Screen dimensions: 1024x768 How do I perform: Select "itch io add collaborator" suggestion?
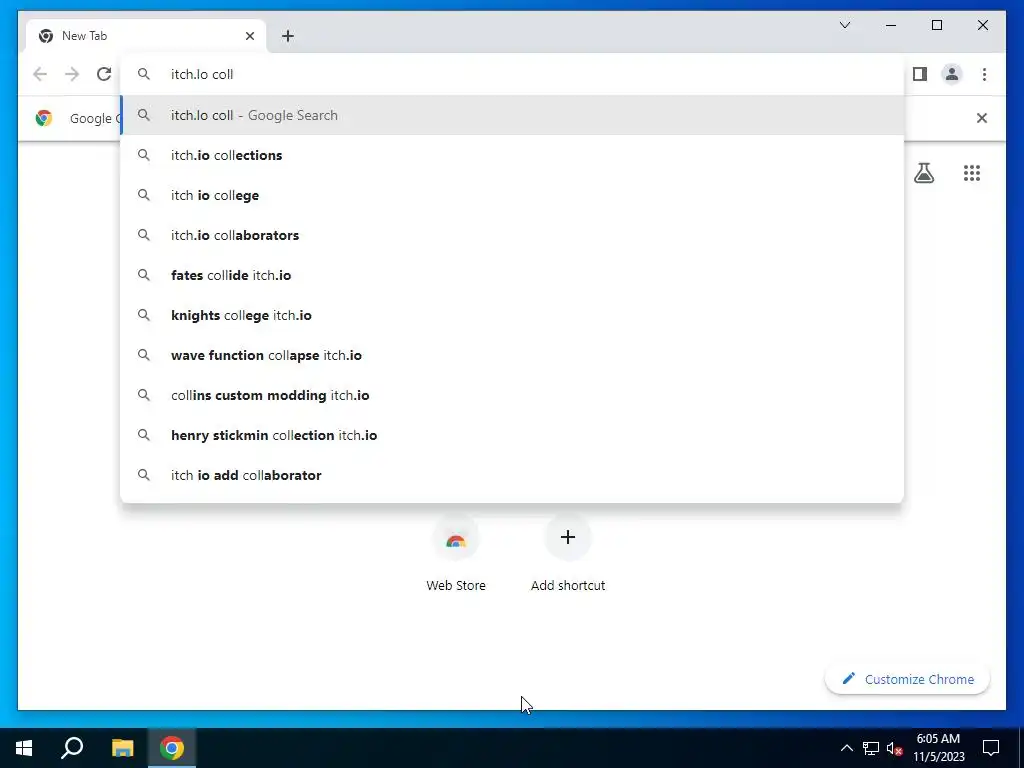512,475
